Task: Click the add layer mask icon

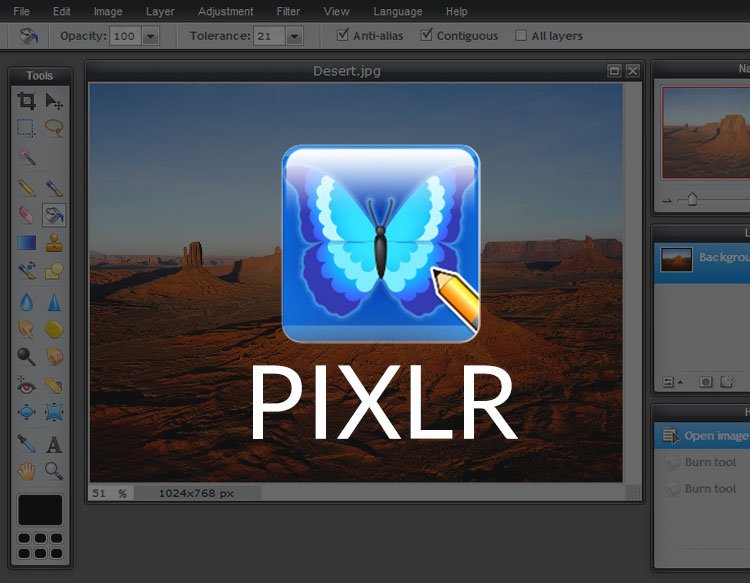Action: (x=705, y=382)
